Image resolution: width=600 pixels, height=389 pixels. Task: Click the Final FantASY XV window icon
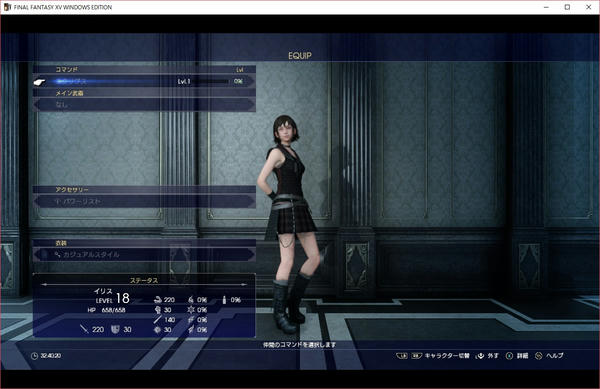point(7,7)
